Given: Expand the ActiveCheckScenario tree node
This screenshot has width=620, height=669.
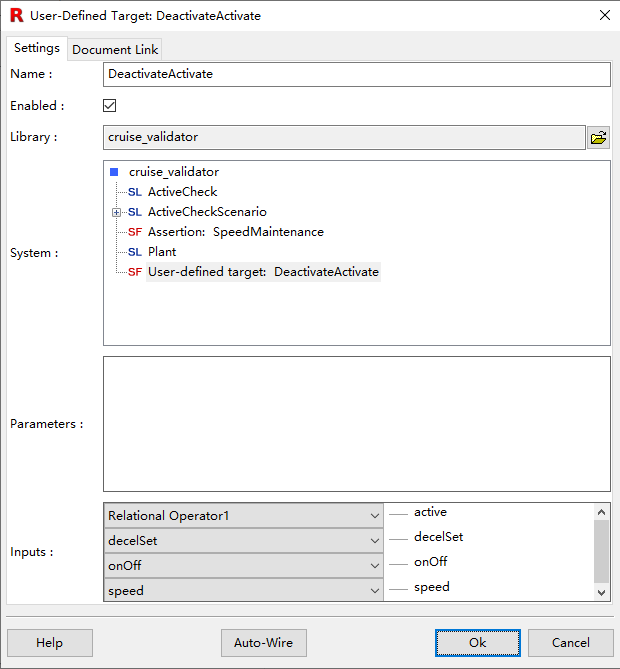Looking at the screenshot, I should pyautogui.click(x=116, y=212).
